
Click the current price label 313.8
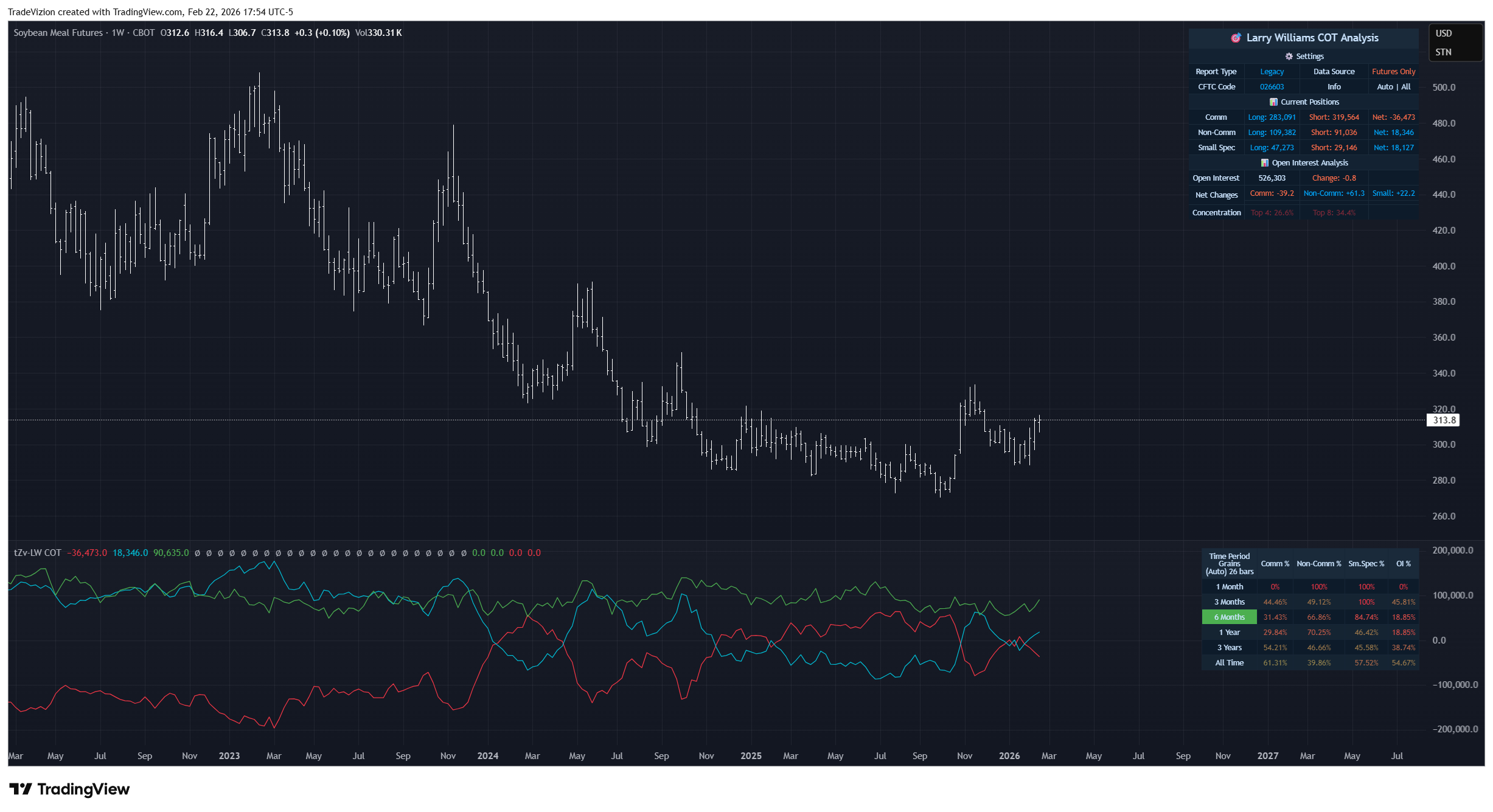(x=1443, y=420)
